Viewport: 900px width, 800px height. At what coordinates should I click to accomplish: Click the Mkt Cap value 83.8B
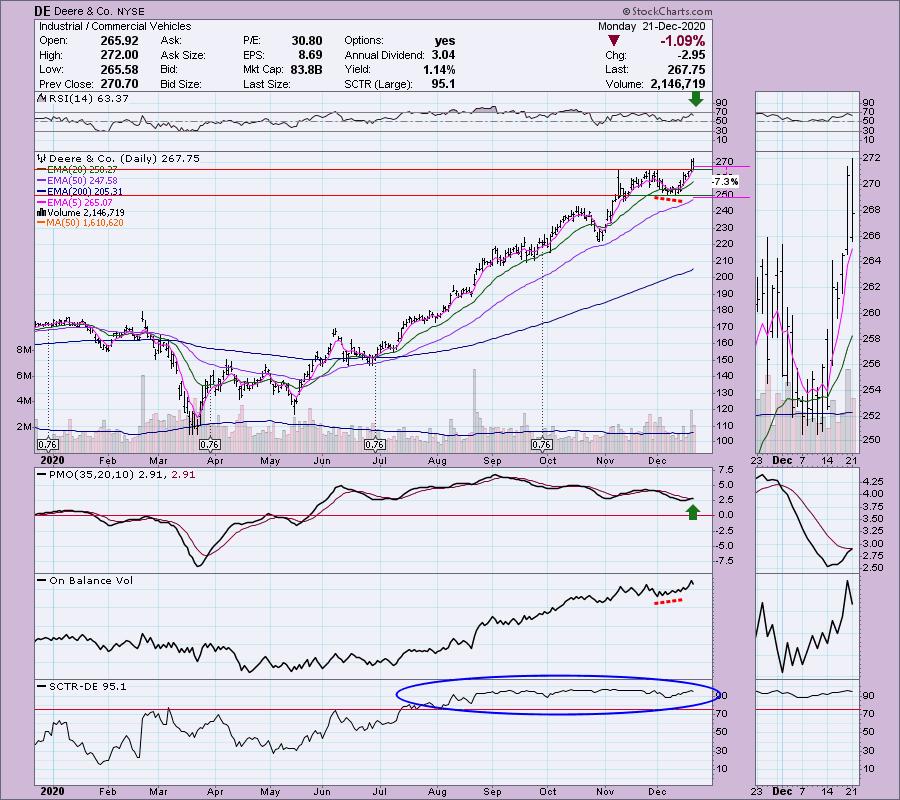307,69
